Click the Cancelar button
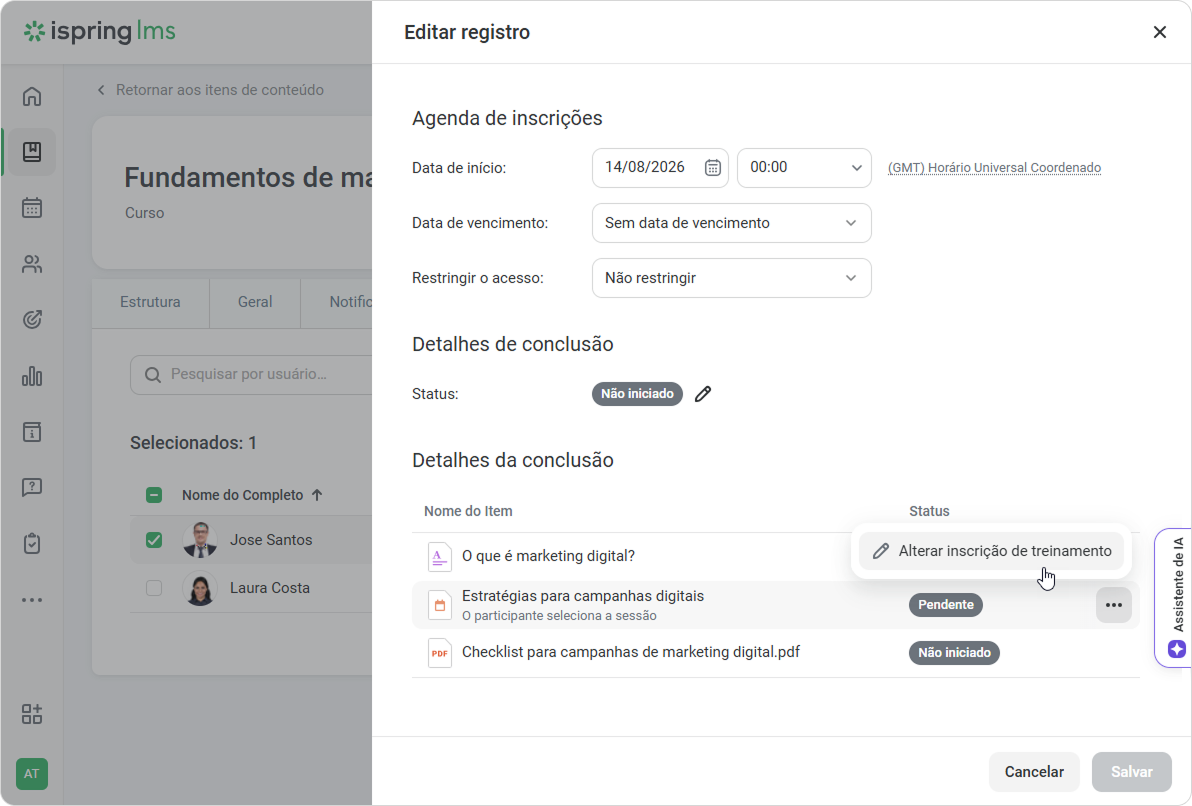 coord(1034,772)
